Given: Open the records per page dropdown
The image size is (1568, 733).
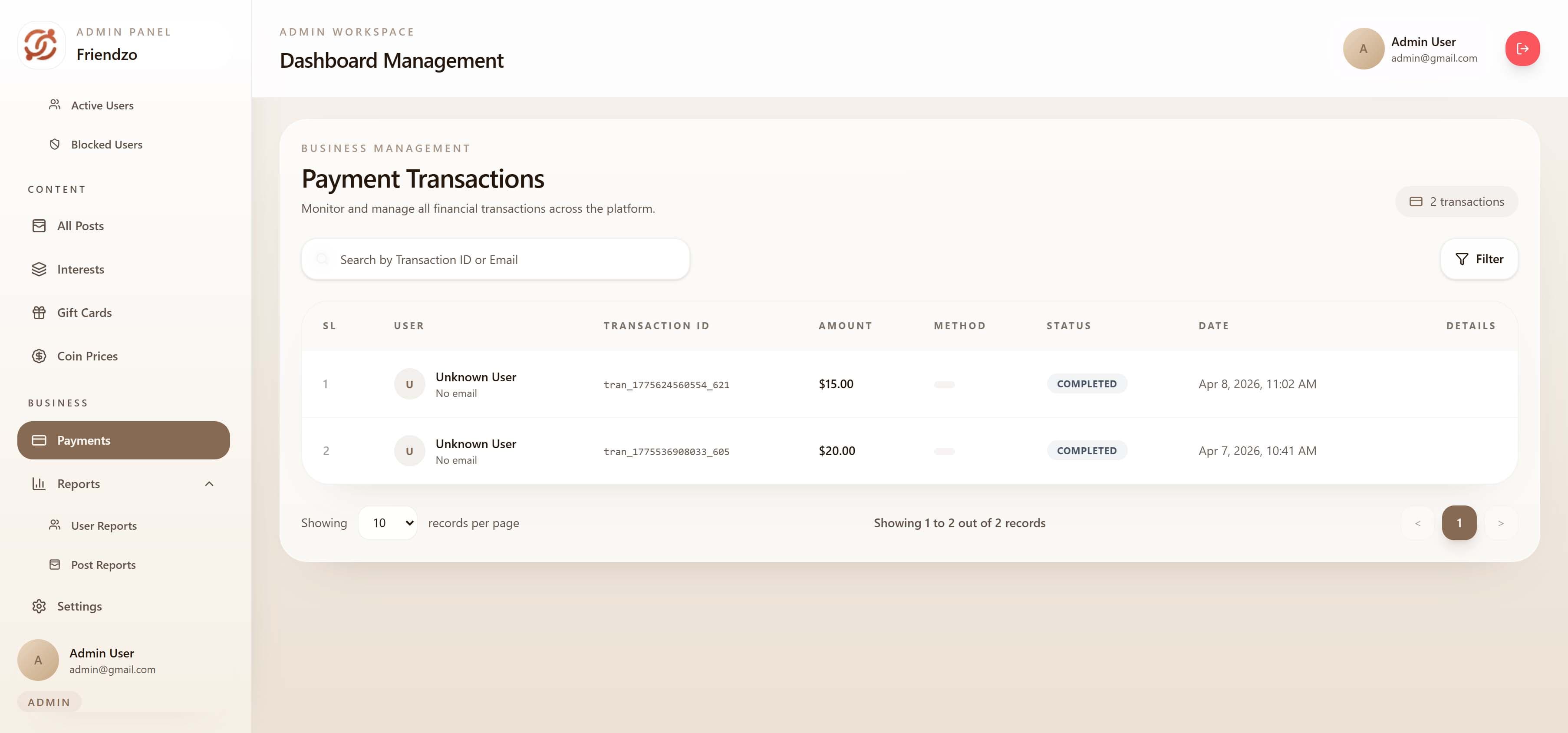Looking at the screenshot, I should coord(388,522).
